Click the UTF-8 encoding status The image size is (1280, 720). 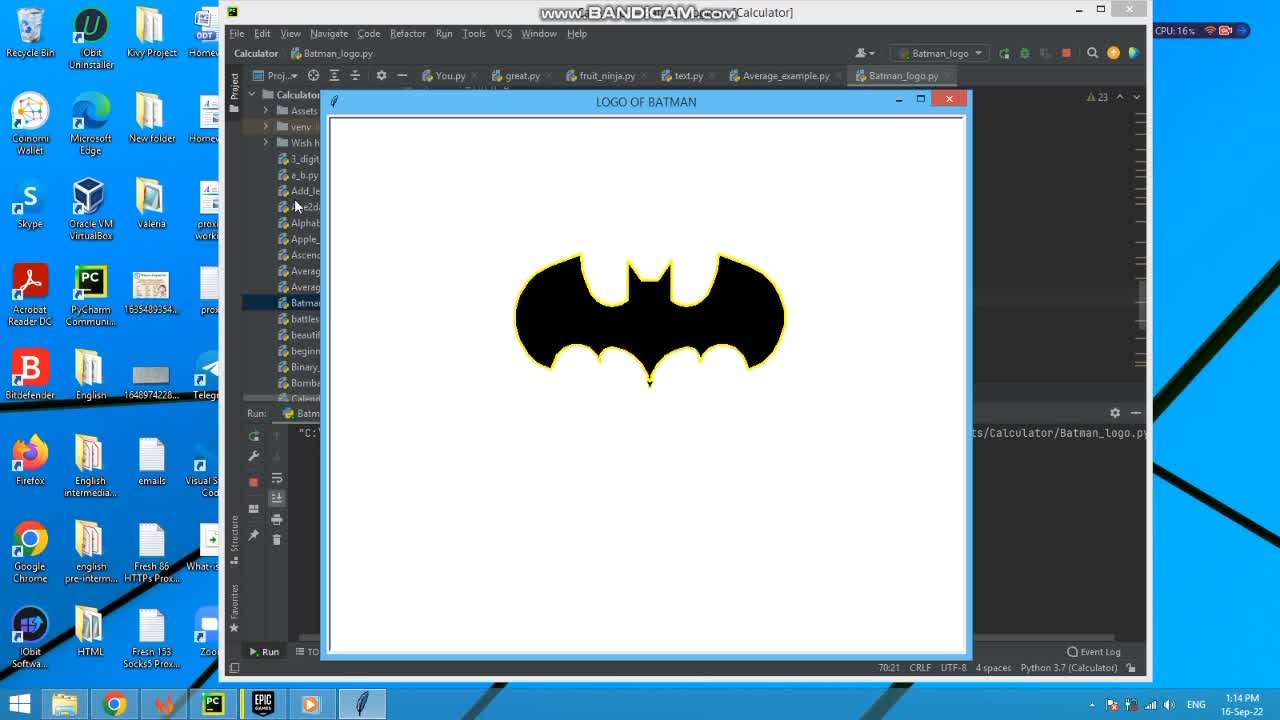(x=953, y=668)
